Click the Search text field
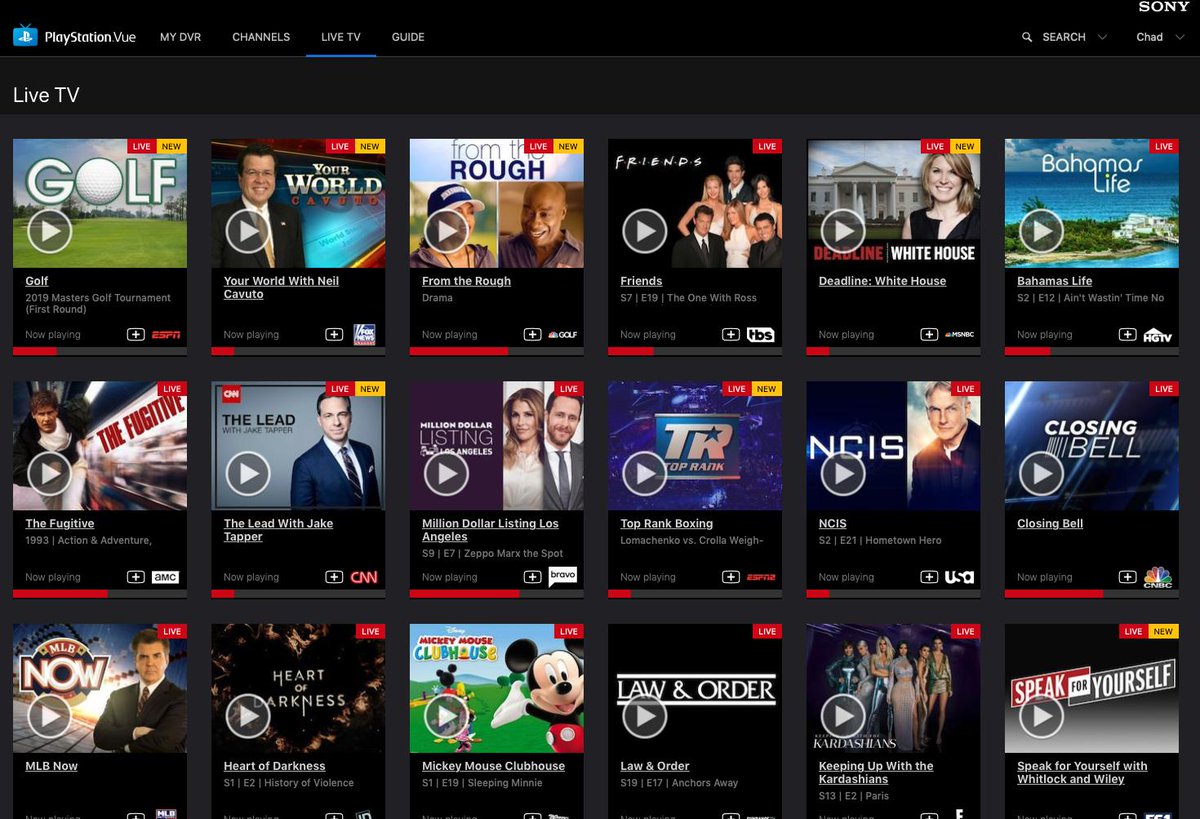 click(x=1064, y=37)
